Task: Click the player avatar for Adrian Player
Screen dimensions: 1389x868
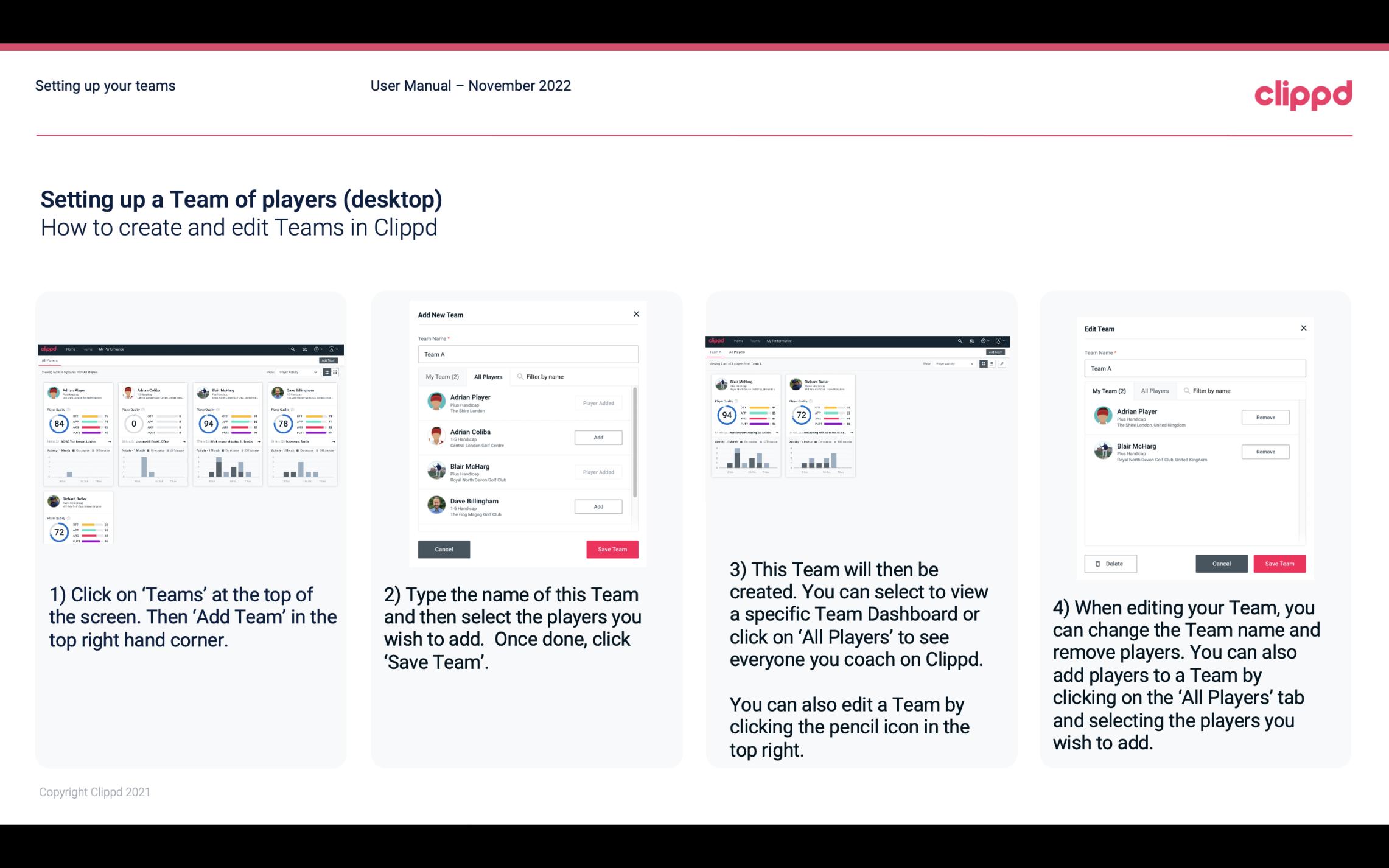Action: (436, 402)
